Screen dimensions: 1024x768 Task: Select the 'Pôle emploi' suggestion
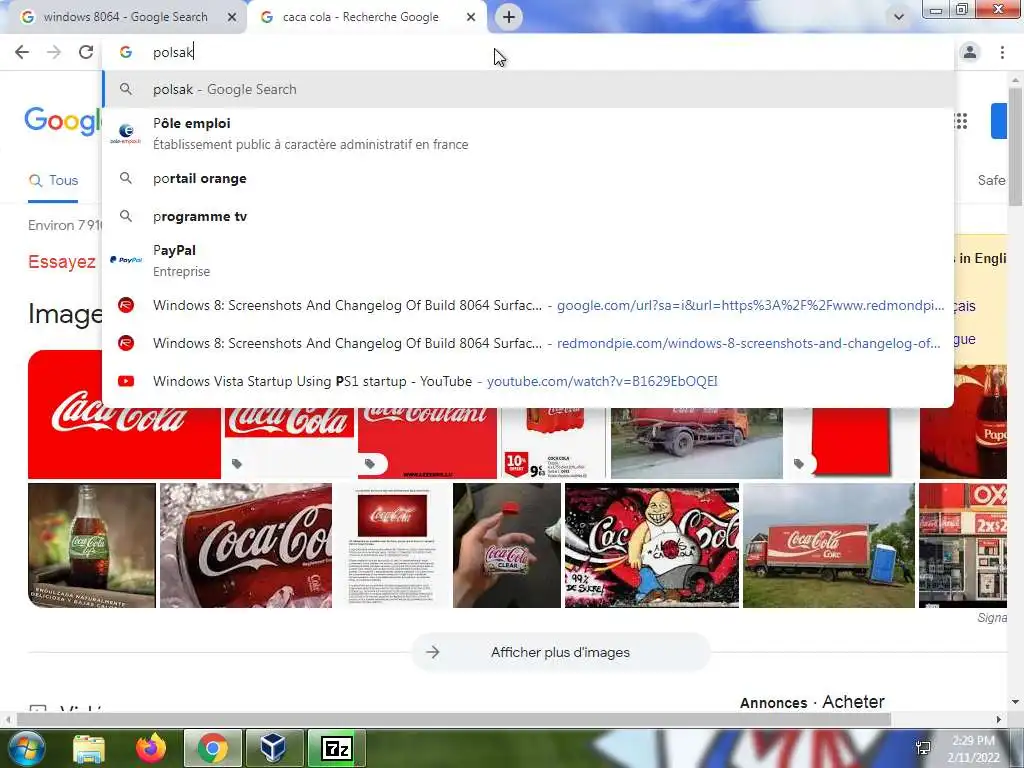[x=528, y=133]
